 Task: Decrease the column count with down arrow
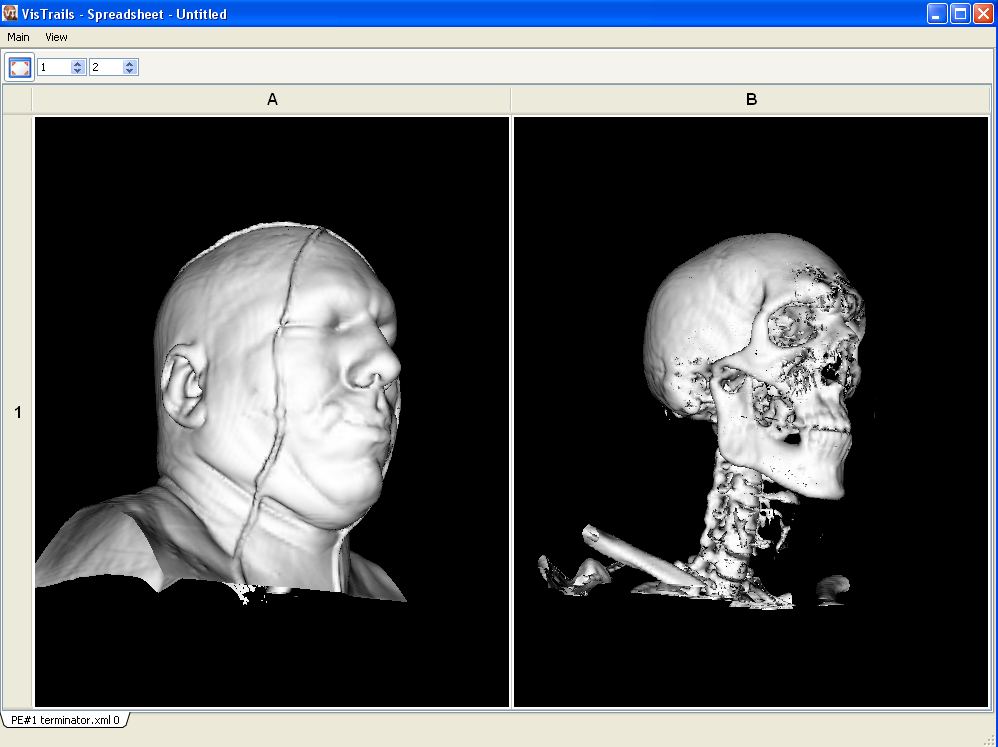pos(130,71)
